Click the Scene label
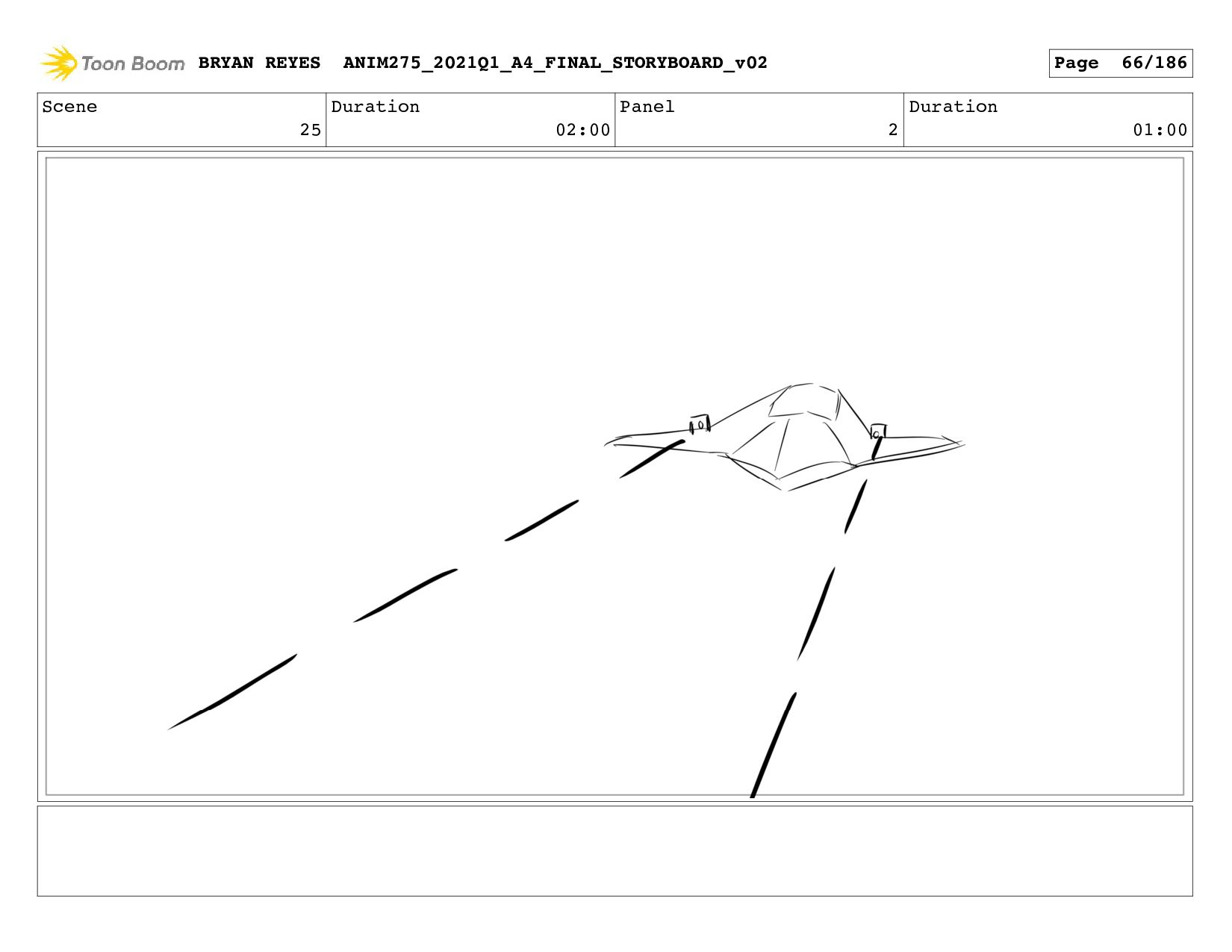1232x952 pixels. pos(69,107)
